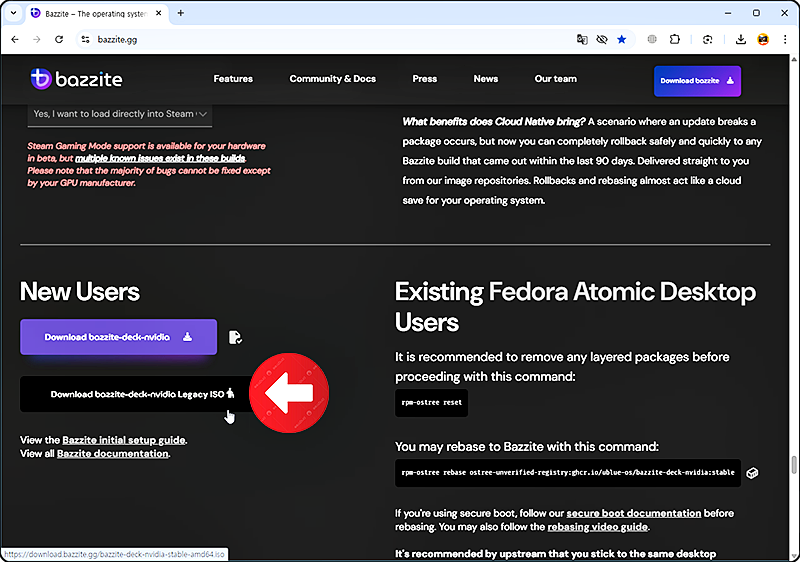Click the Bazzite logo
Image resolution: width=800 pixels, height=562 pixels.
click(76, 79)
